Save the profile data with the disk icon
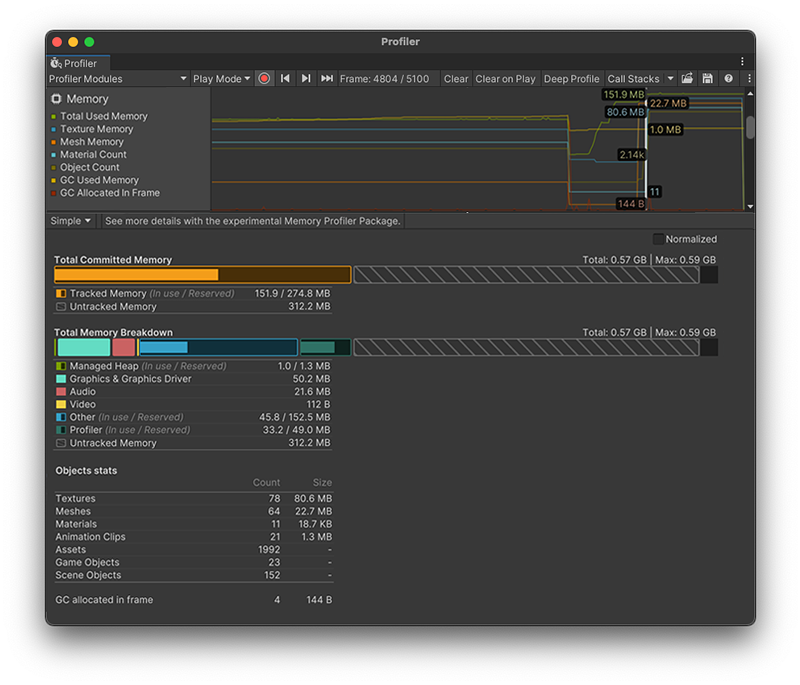This screenshot has width=800, height=685. [708, 78]
